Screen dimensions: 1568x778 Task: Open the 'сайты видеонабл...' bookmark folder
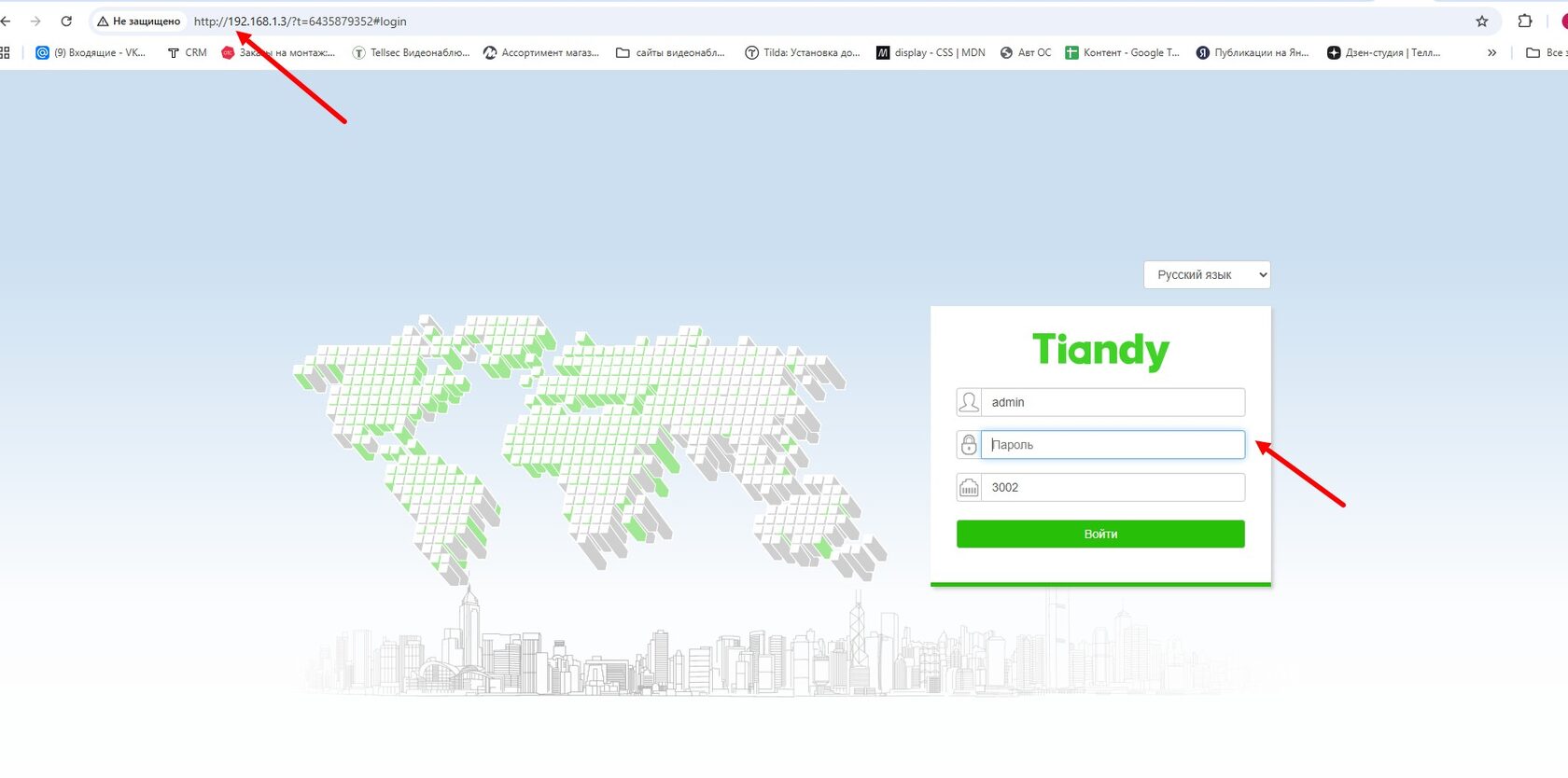pyautogui.click(x=670, y=52)
